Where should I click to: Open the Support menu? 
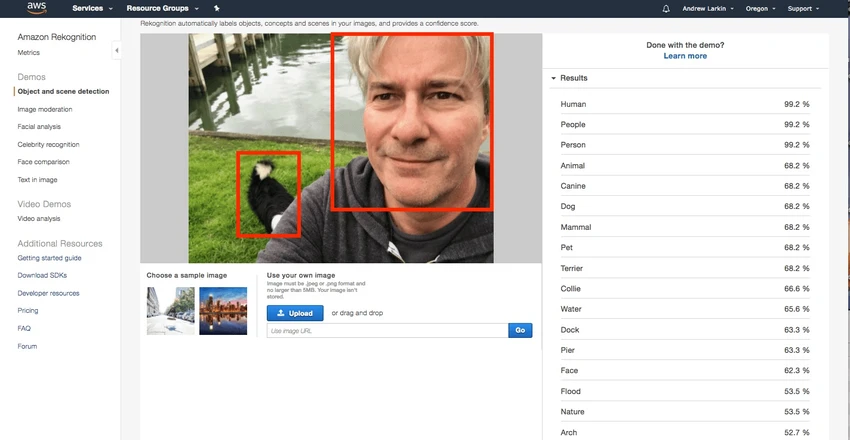click(803, 9)
